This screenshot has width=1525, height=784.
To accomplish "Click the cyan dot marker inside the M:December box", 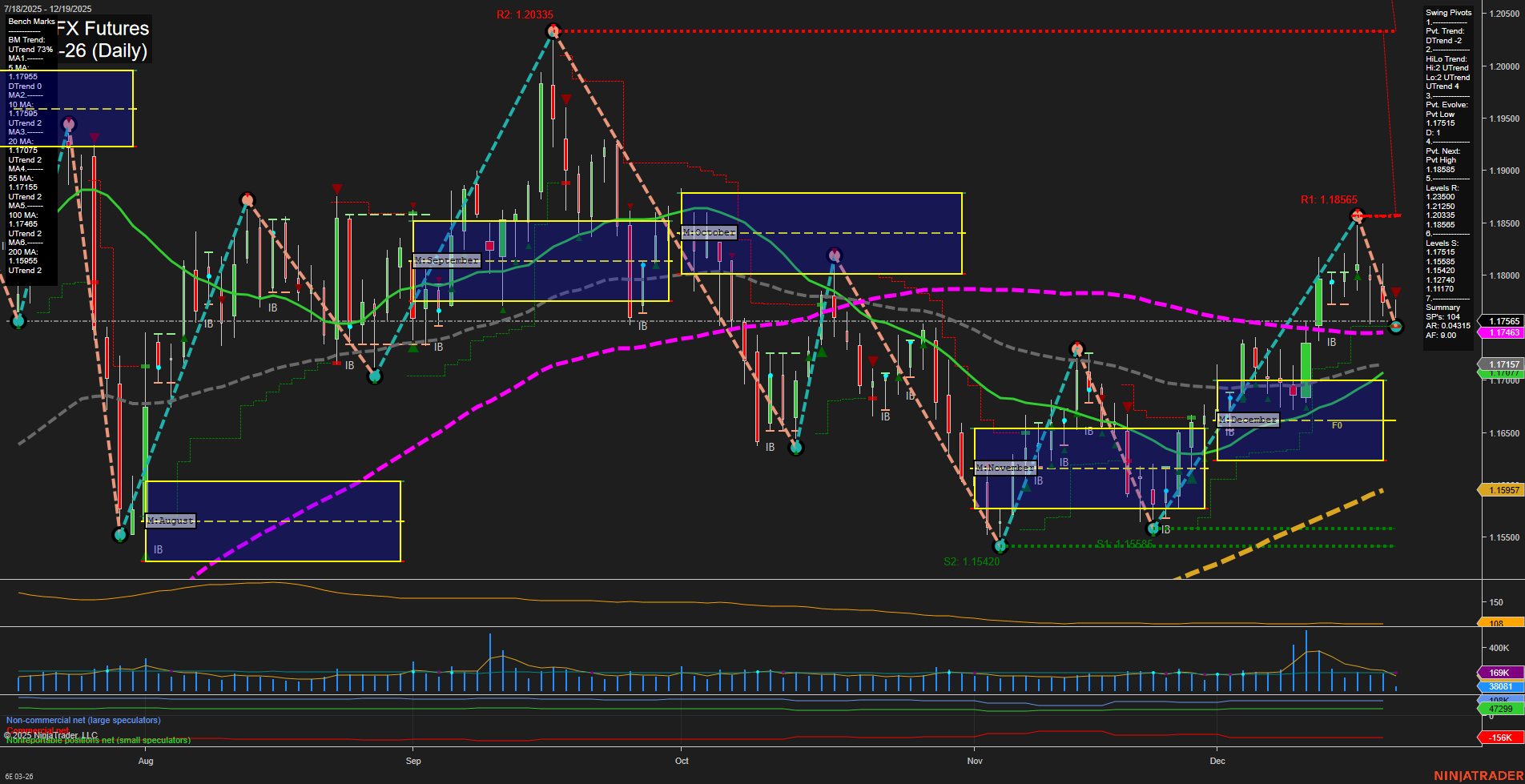I will point(1230,398).
